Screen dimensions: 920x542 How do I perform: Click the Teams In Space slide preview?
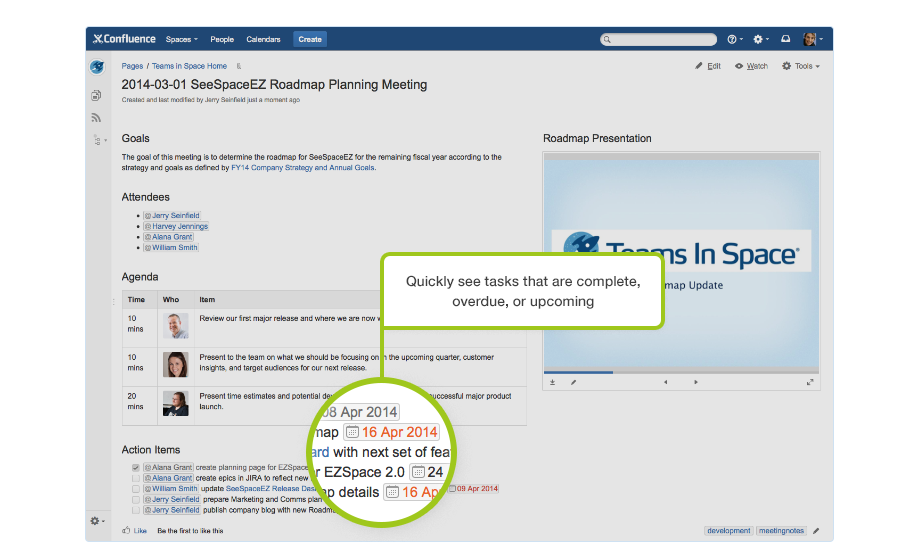[681, 264]
